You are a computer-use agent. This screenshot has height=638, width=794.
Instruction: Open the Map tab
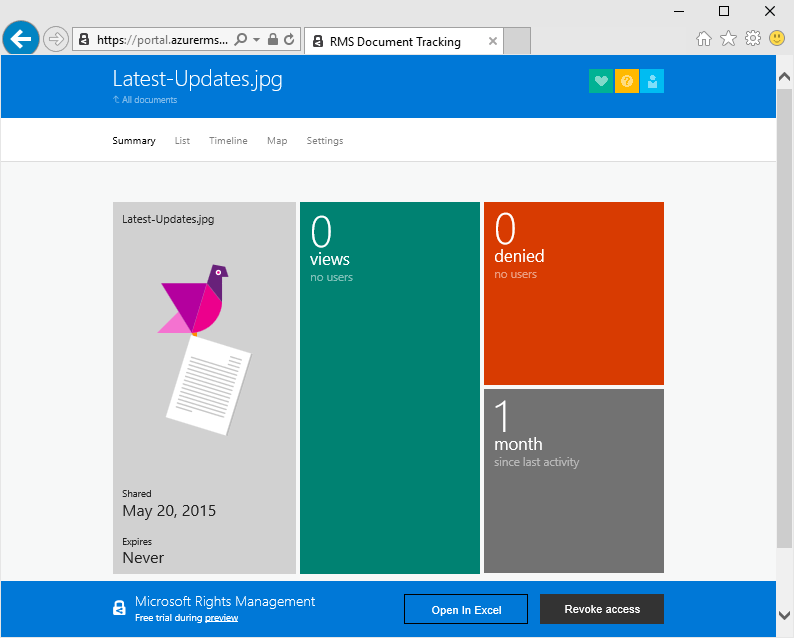[x=277, y=141]
